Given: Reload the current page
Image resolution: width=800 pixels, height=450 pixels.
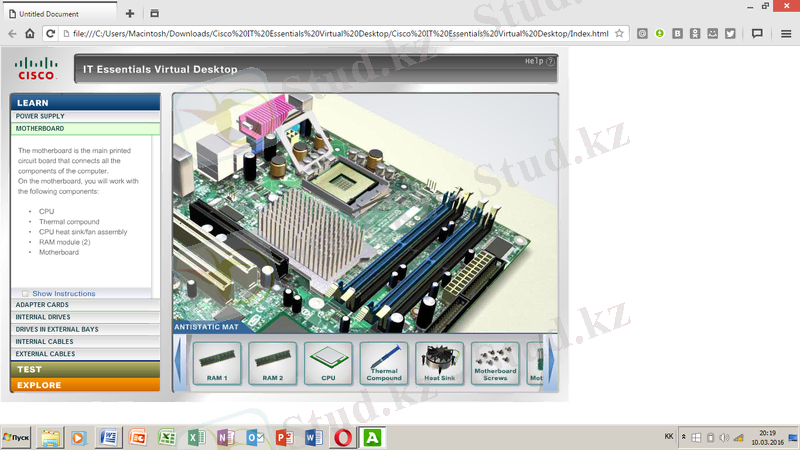Looking at the screenshot, I should (50, 34).
